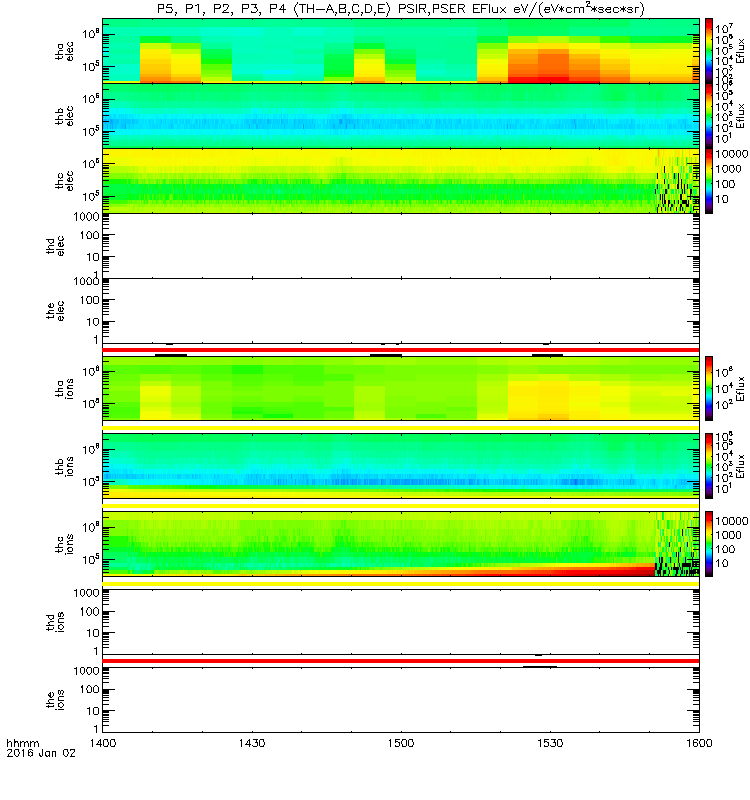Click the Eflux label beside tha elec colorbar
The width and height of the screenshot is (750, 800).
[740, 52]
